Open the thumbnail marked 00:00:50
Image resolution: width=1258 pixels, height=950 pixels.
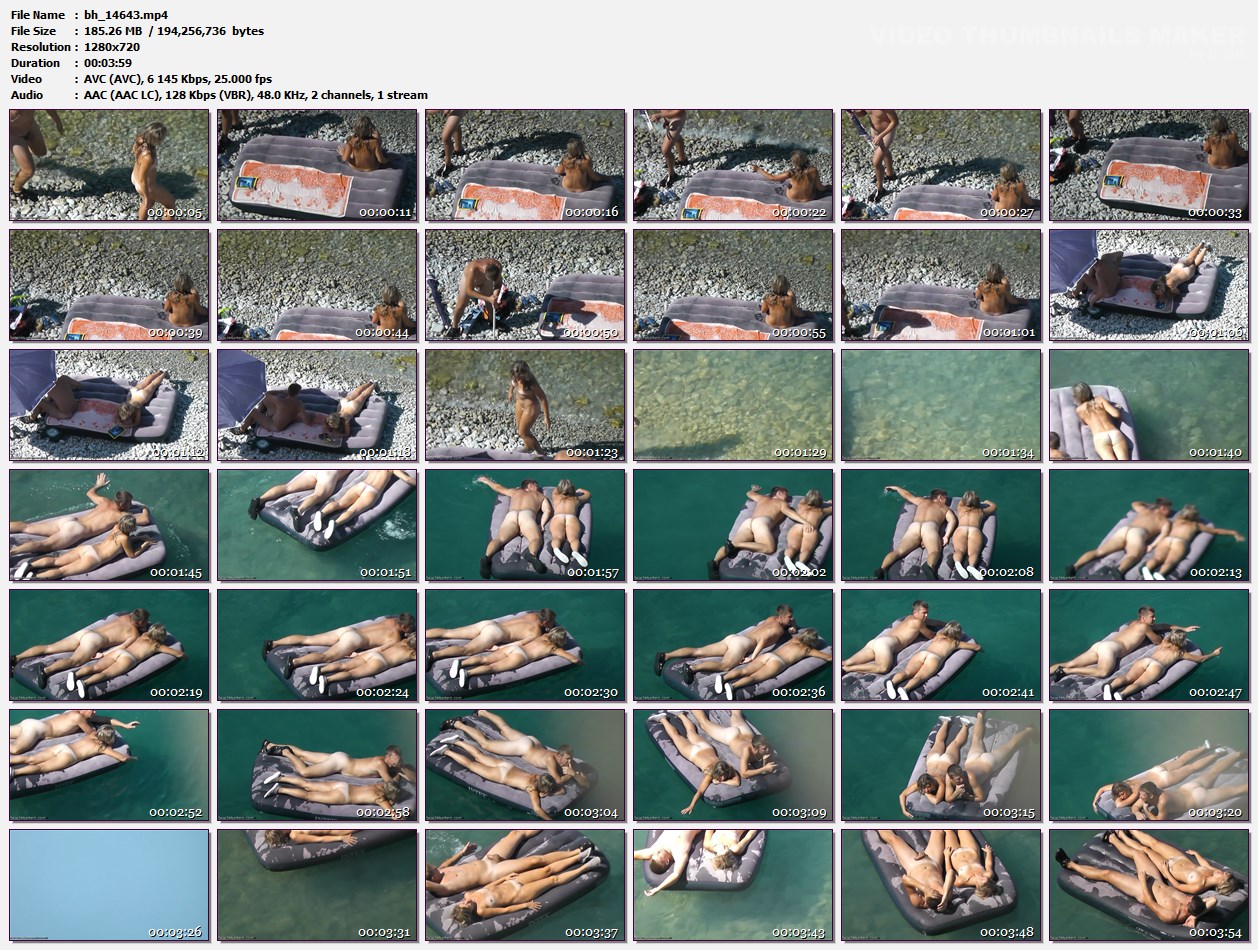525,285
